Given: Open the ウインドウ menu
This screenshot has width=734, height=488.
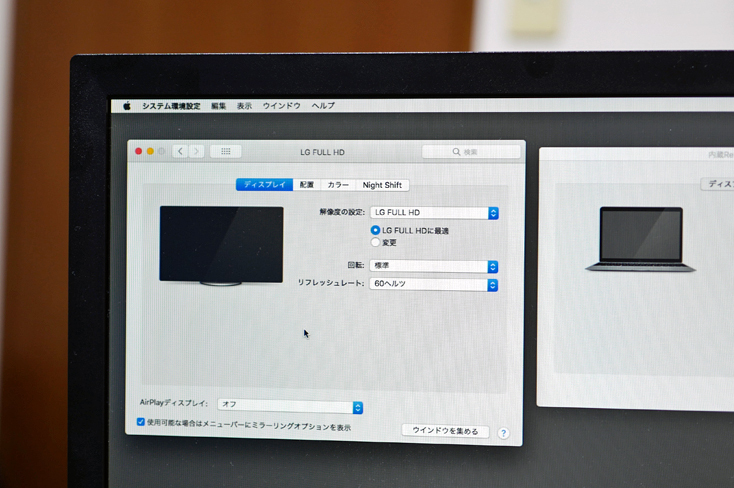Looking at the screenshot, I should coord(281,106).
